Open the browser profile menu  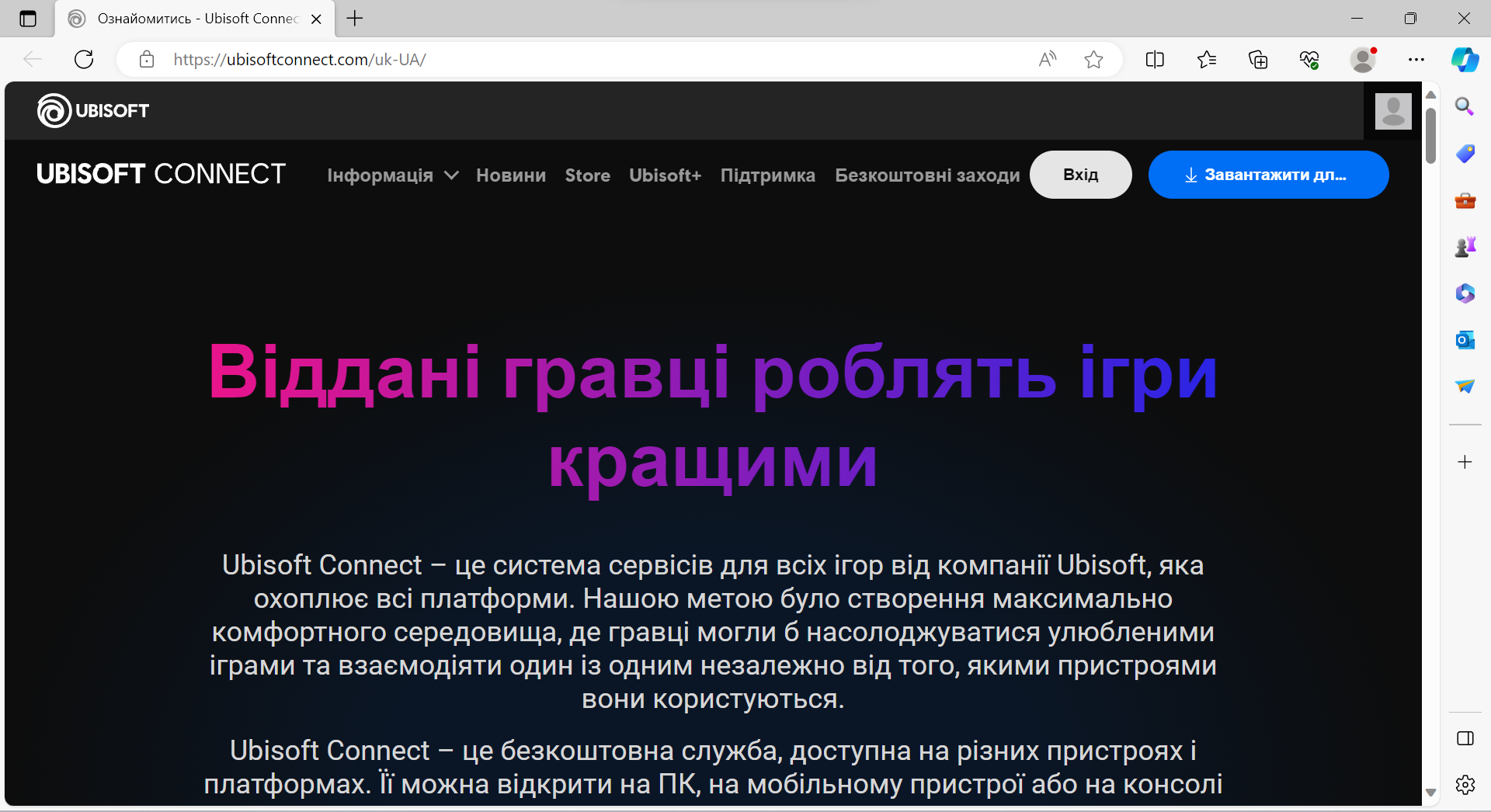pyautogui.click(x=1364, y=59)
